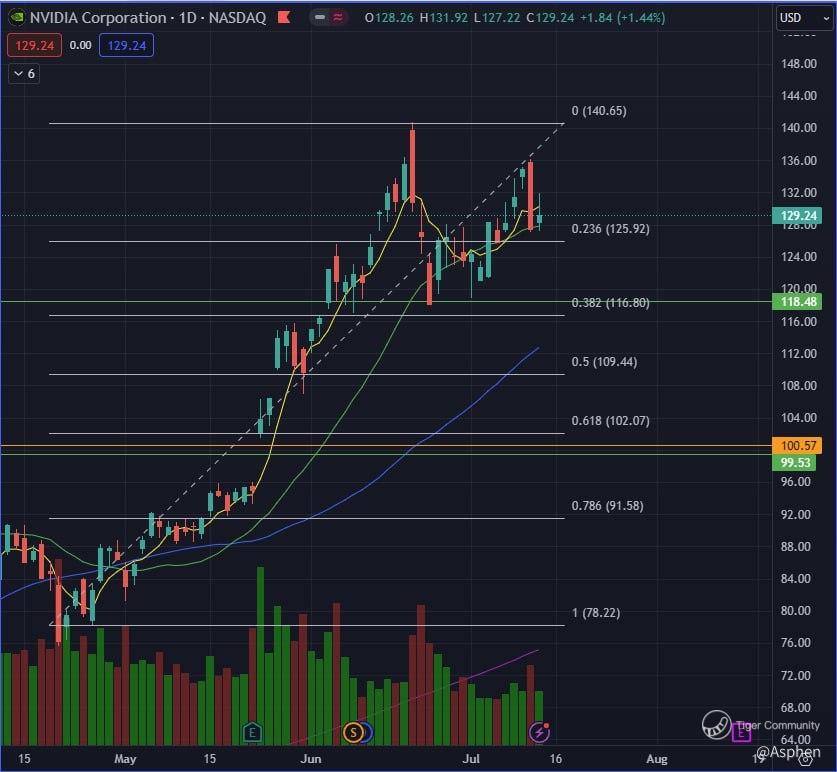Open the orange split S marker

click(x=353, y=732)
